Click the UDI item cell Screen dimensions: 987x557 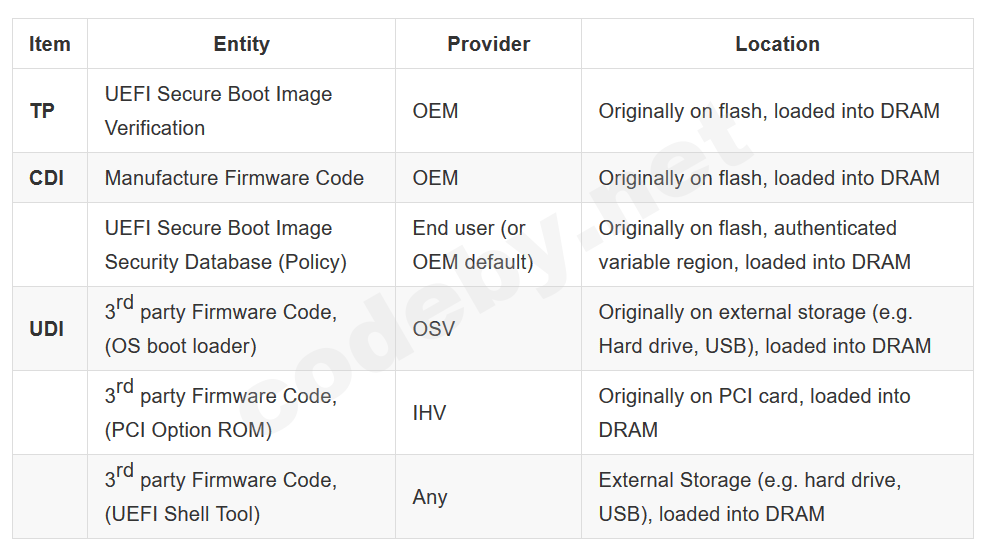(47, 329)
